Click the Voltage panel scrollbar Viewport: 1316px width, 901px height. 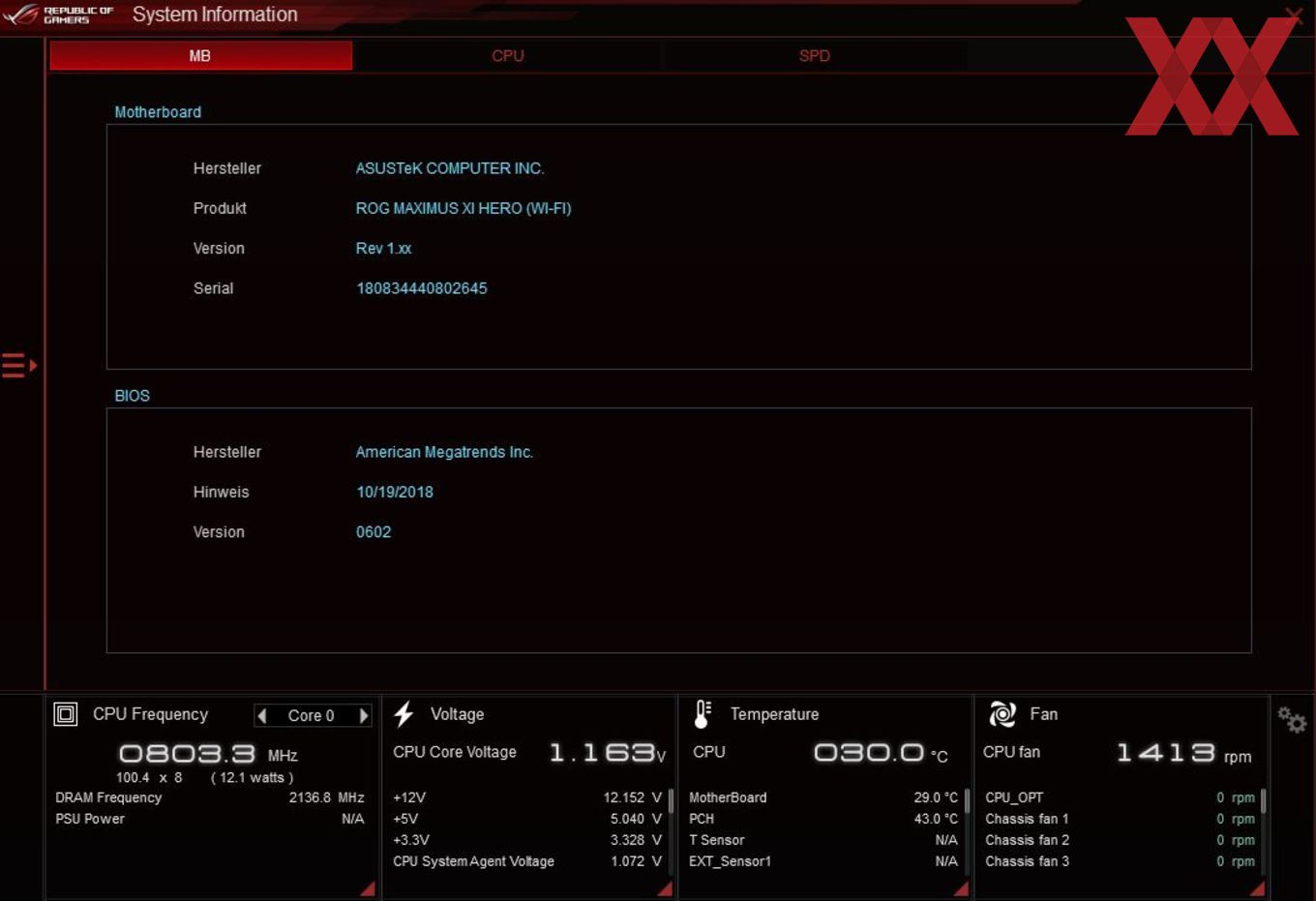coord(671,801)
